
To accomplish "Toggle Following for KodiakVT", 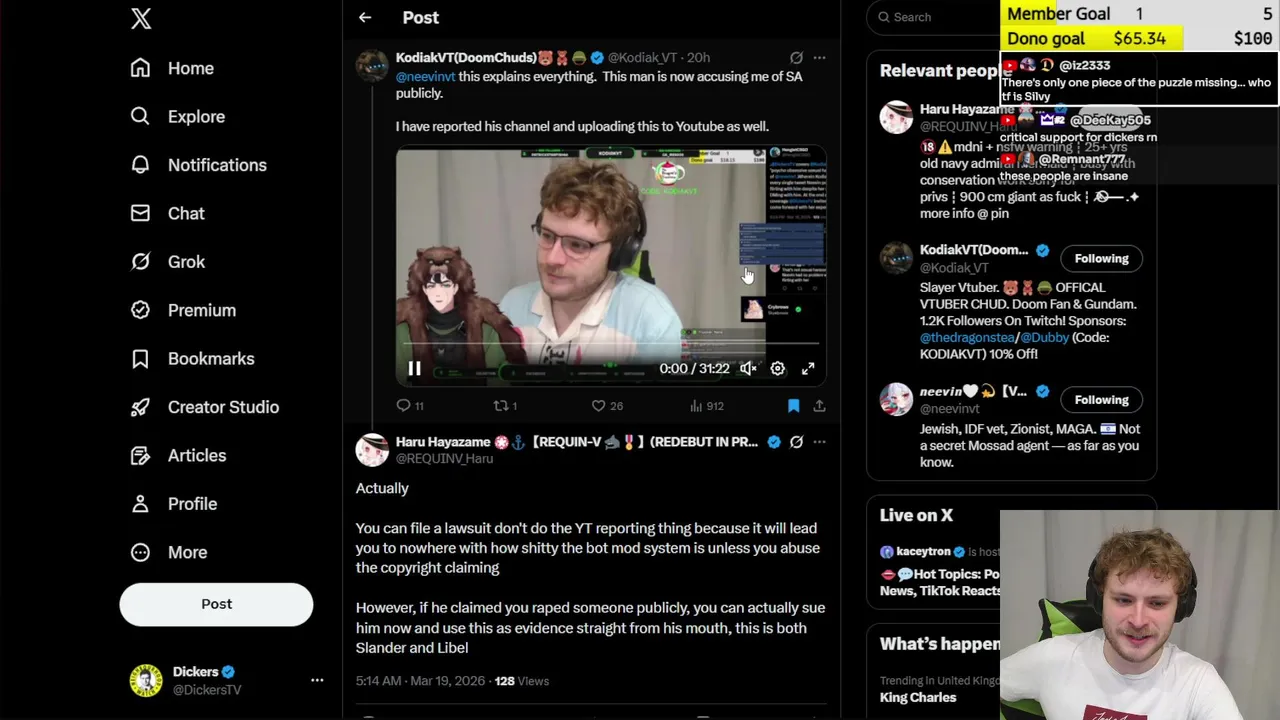I will (x=1101, y=258).
